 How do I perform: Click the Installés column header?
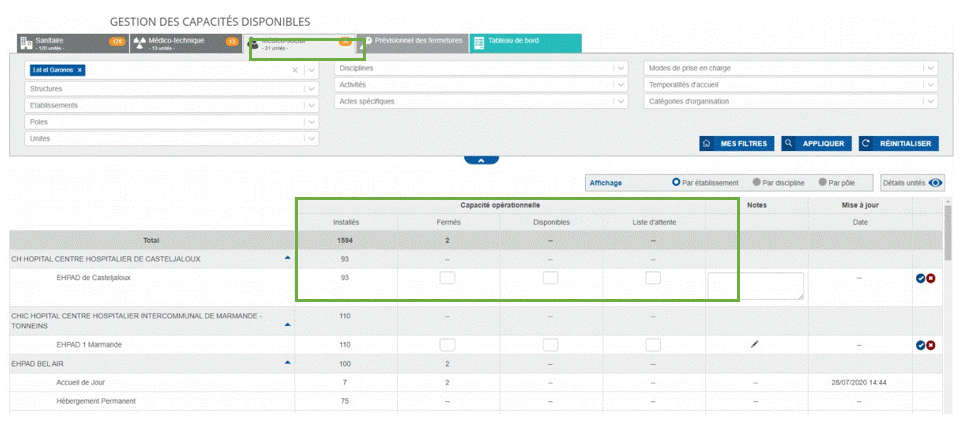click(345, 222)
